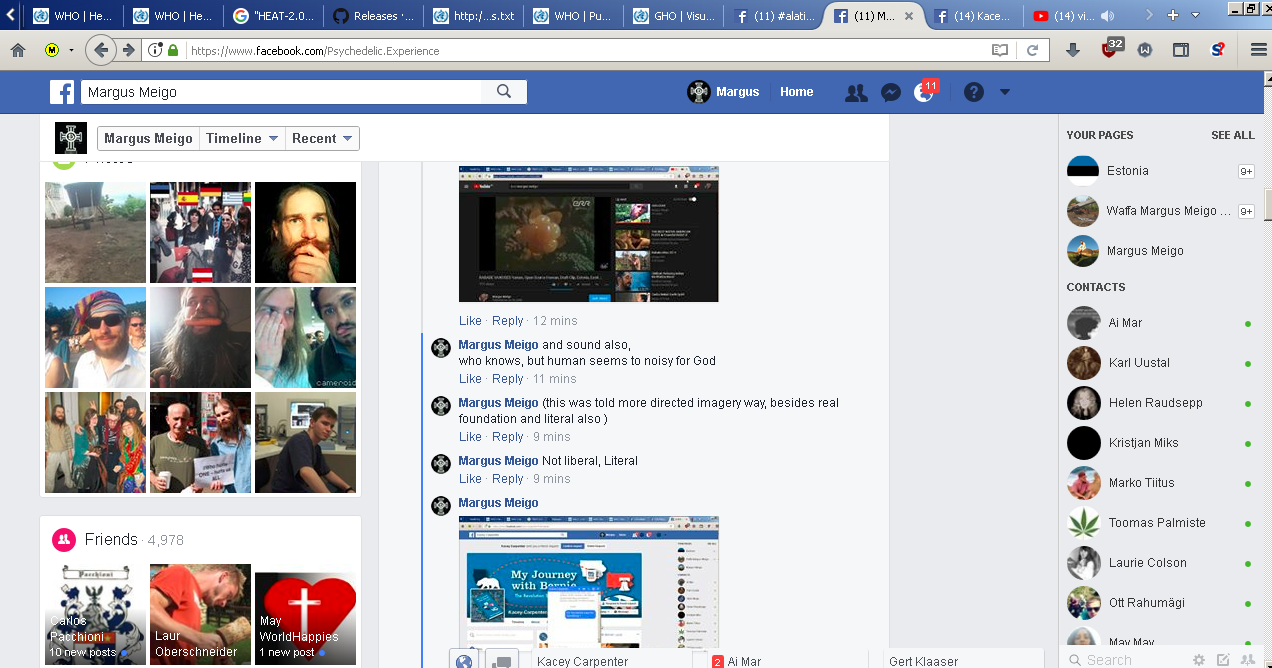
Task: Click the Facebook logo in blue bar
Action: 62,92
